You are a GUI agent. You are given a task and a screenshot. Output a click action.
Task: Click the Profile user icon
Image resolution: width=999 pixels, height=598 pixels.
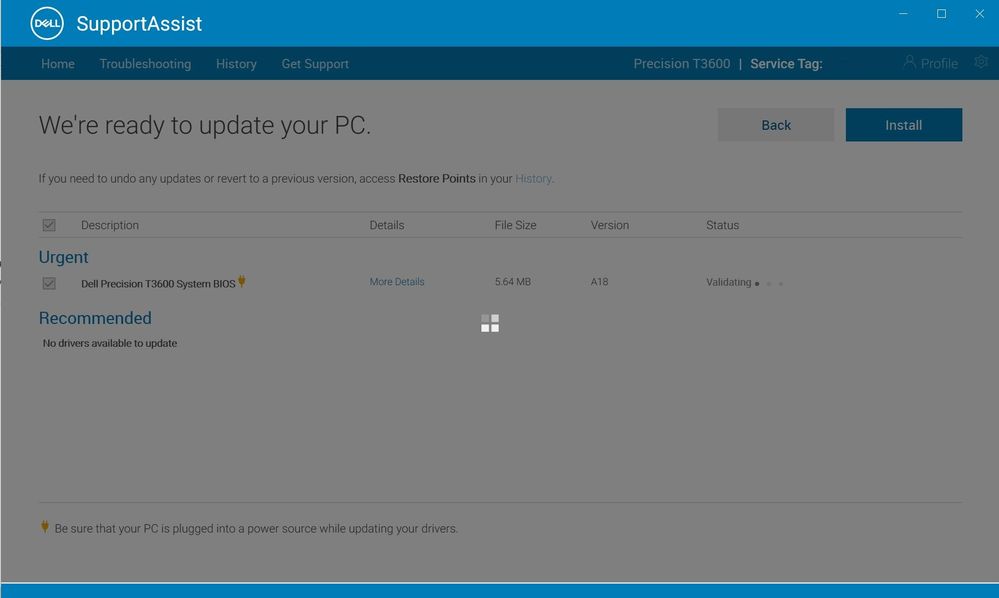pos(909,62)
